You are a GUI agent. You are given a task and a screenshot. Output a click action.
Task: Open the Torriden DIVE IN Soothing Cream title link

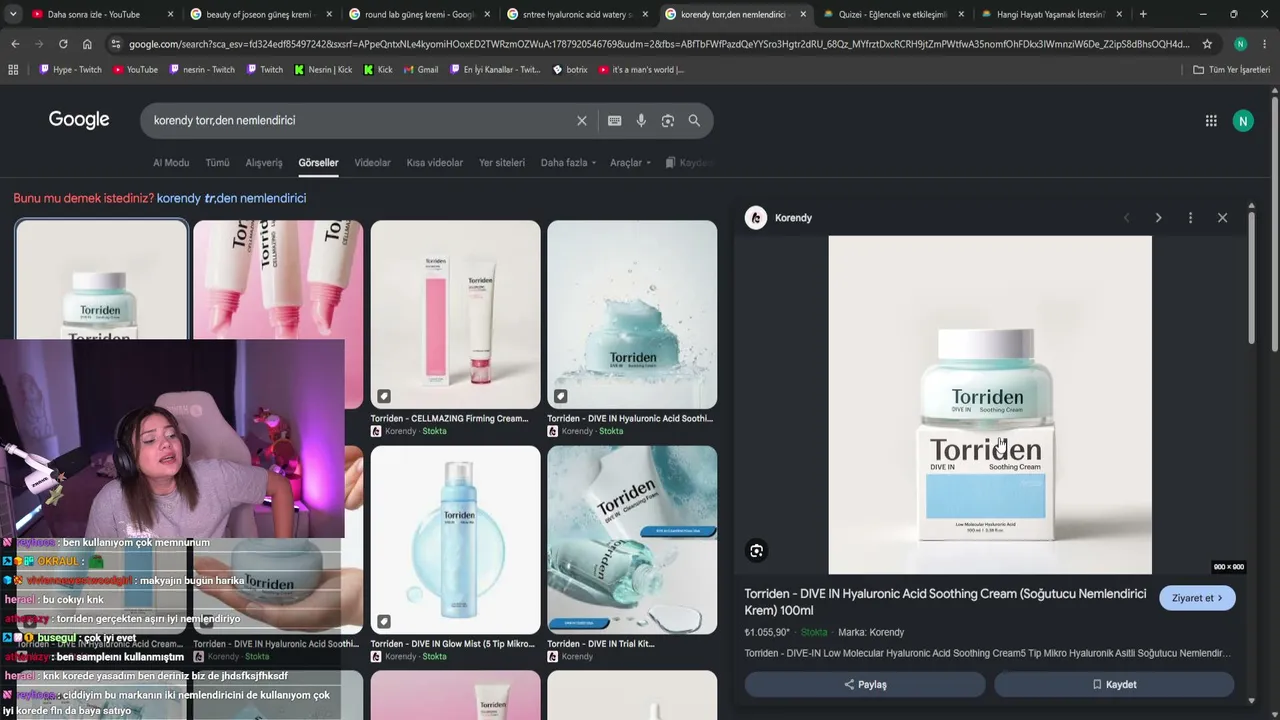click(x=945, y=602)
